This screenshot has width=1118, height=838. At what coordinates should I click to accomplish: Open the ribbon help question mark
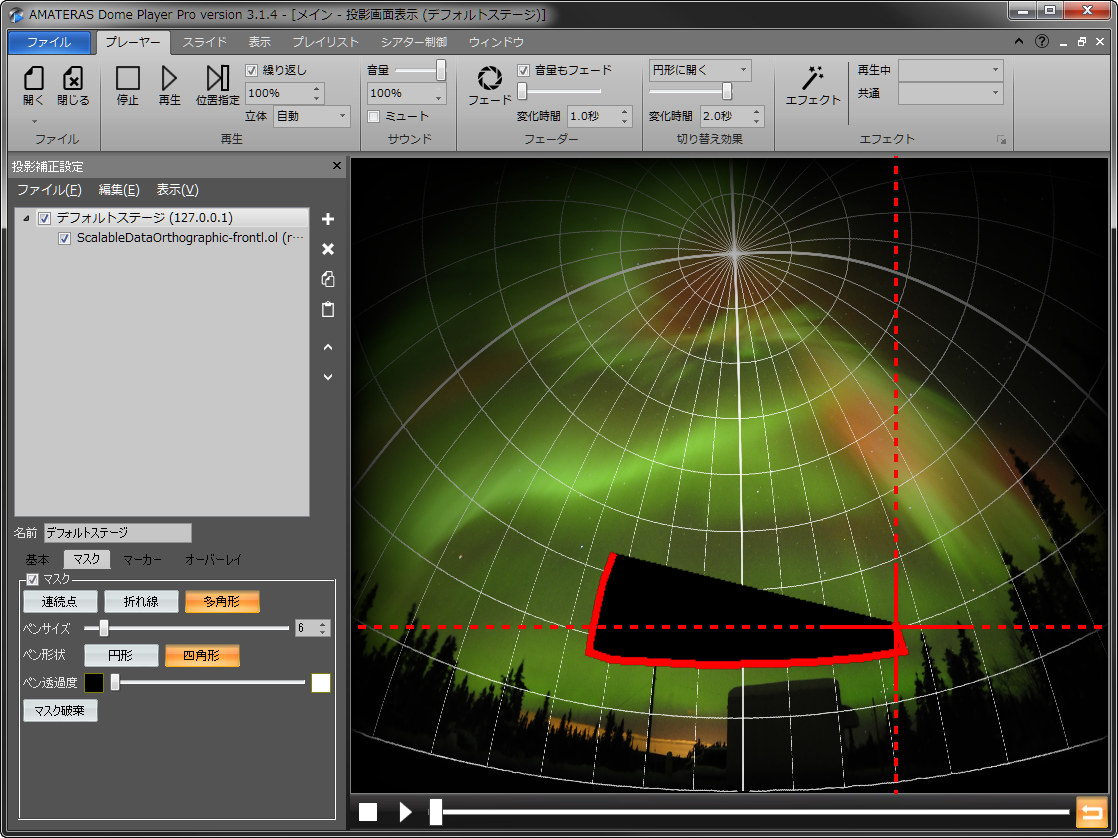pyautogui.click(x=1042, y=41)
